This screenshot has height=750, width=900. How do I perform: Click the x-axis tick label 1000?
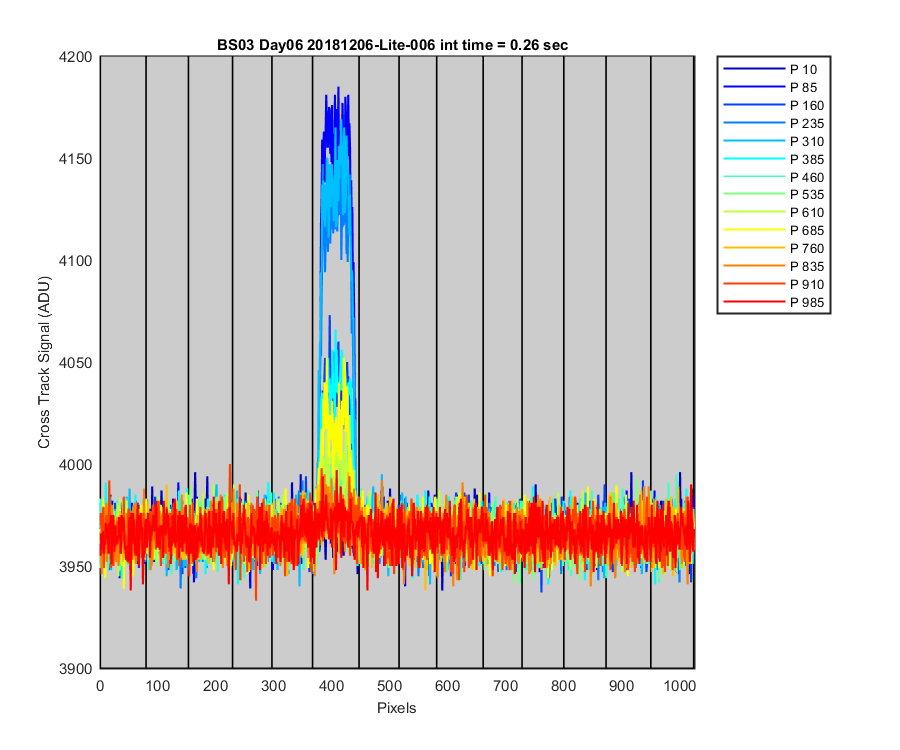[x=680, y=686]
